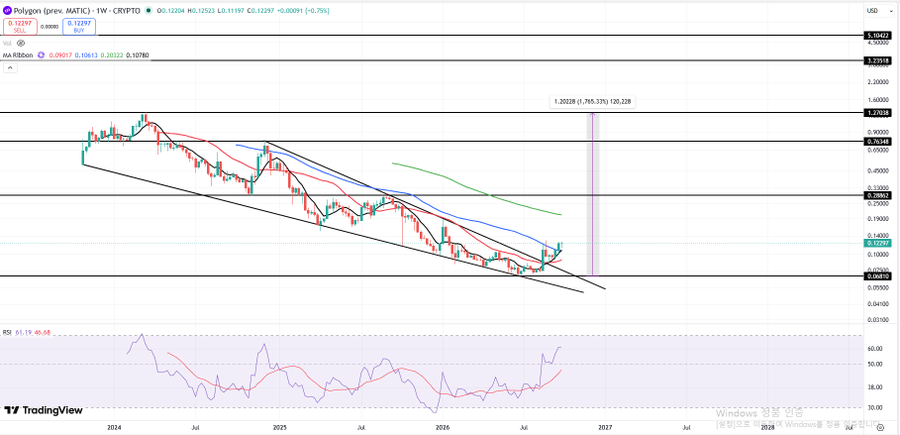This screenshot has width=900, height=435.
Task: Click the 0.28862 price line label
Action: coord(879,196)
